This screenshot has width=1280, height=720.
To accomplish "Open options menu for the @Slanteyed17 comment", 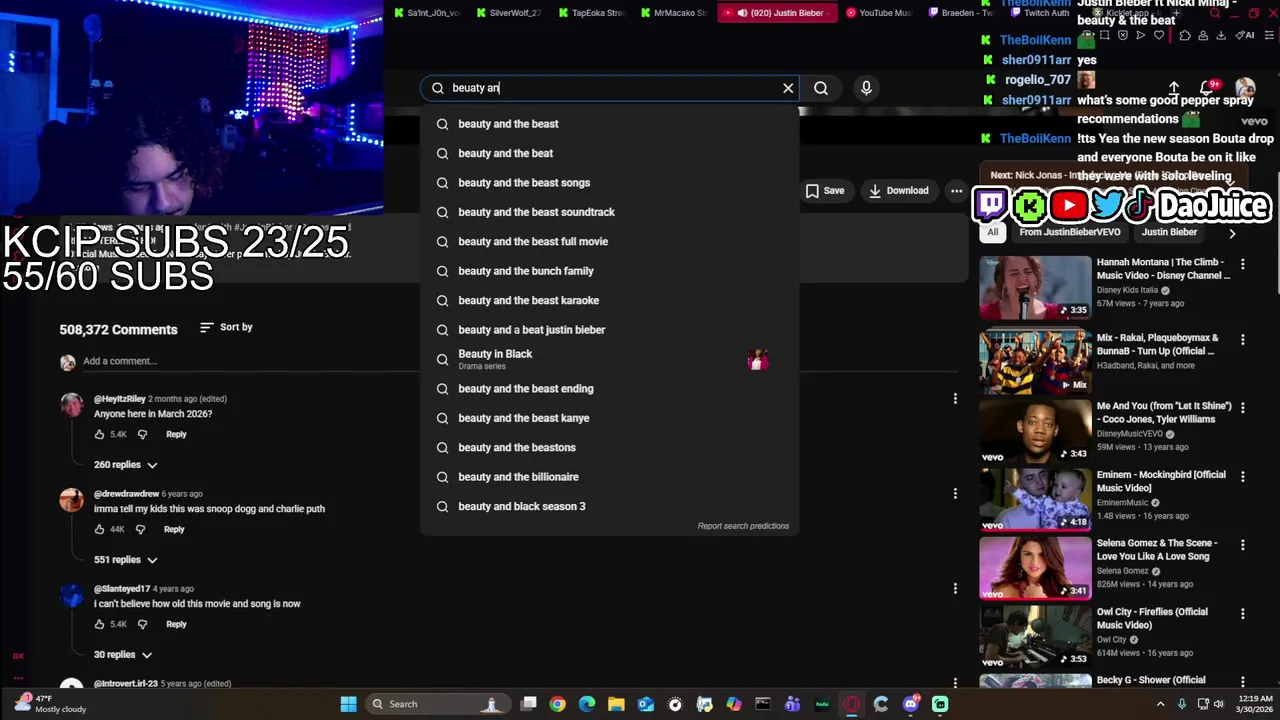I will point(955,589).
